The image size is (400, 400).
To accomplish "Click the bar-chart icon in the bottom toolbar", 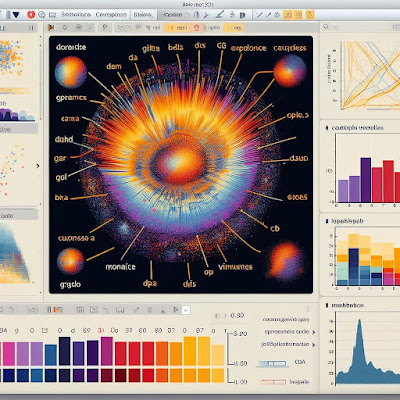I will pyautogui.click(x=120, y=310).
